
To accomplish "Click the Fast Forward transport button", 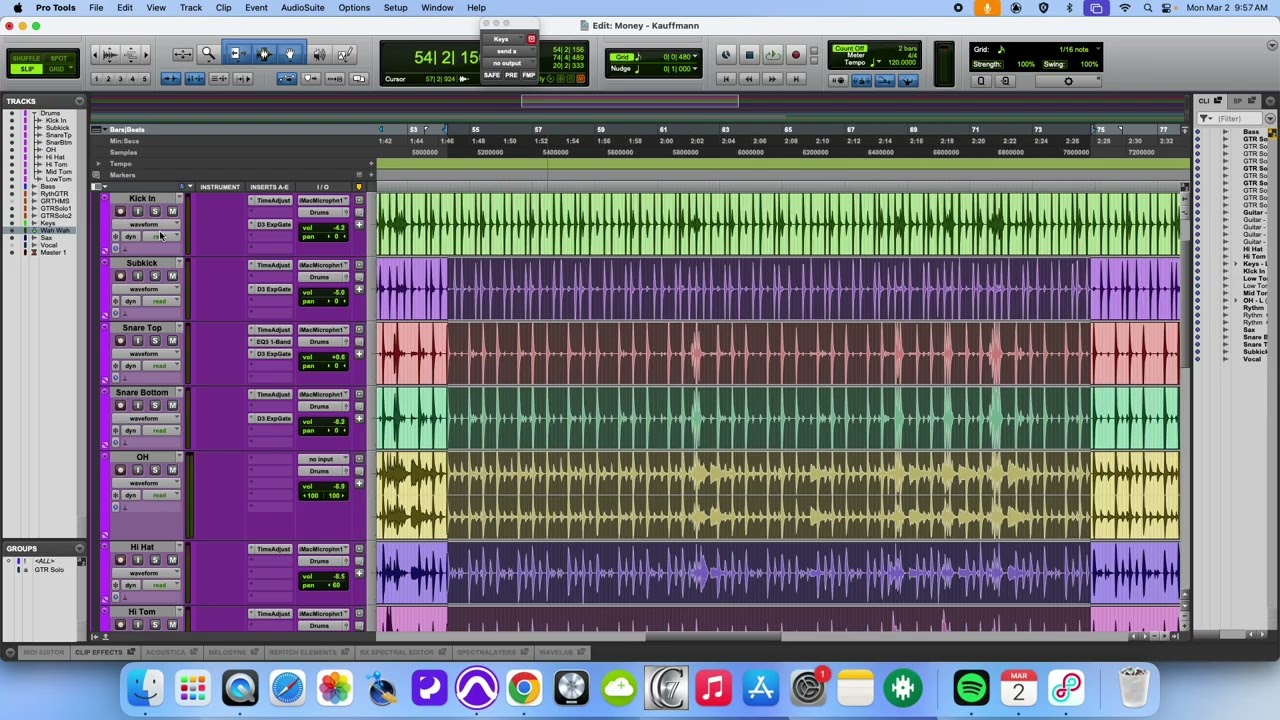I will [772, 78].
